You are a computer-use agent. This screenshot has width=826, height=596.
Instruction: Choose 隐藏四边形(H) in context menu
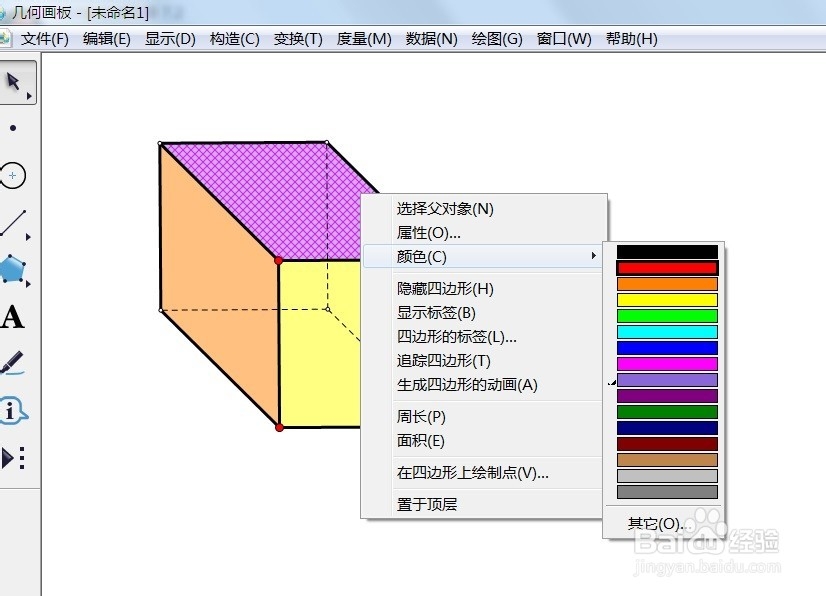[x=483, y=288]
